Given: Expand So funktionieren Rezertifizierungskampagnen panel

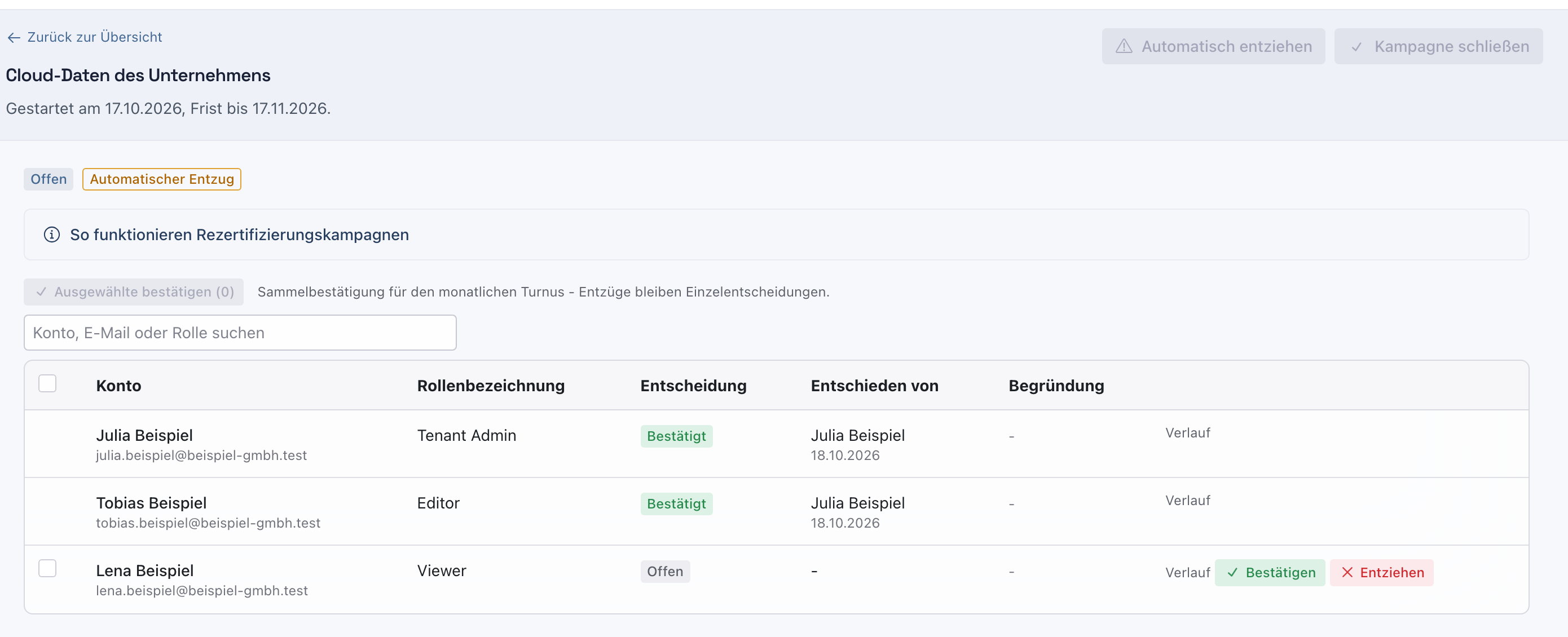Looking at the screenshot, I should [776, 235].
